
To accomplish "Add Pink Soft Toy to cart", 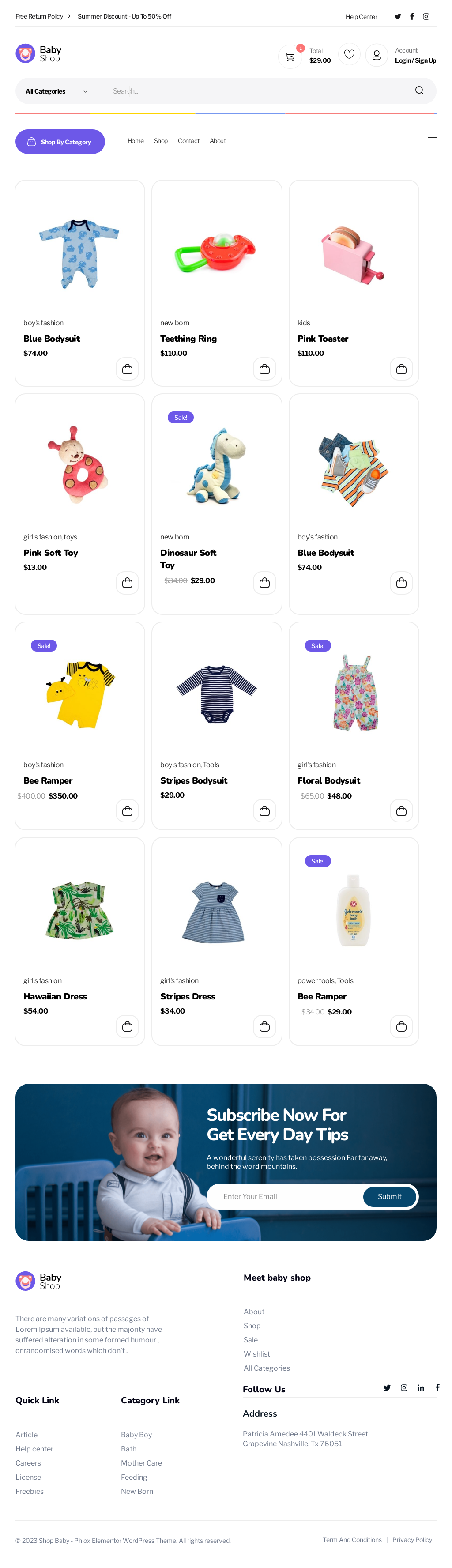I will tap(127, 583).
